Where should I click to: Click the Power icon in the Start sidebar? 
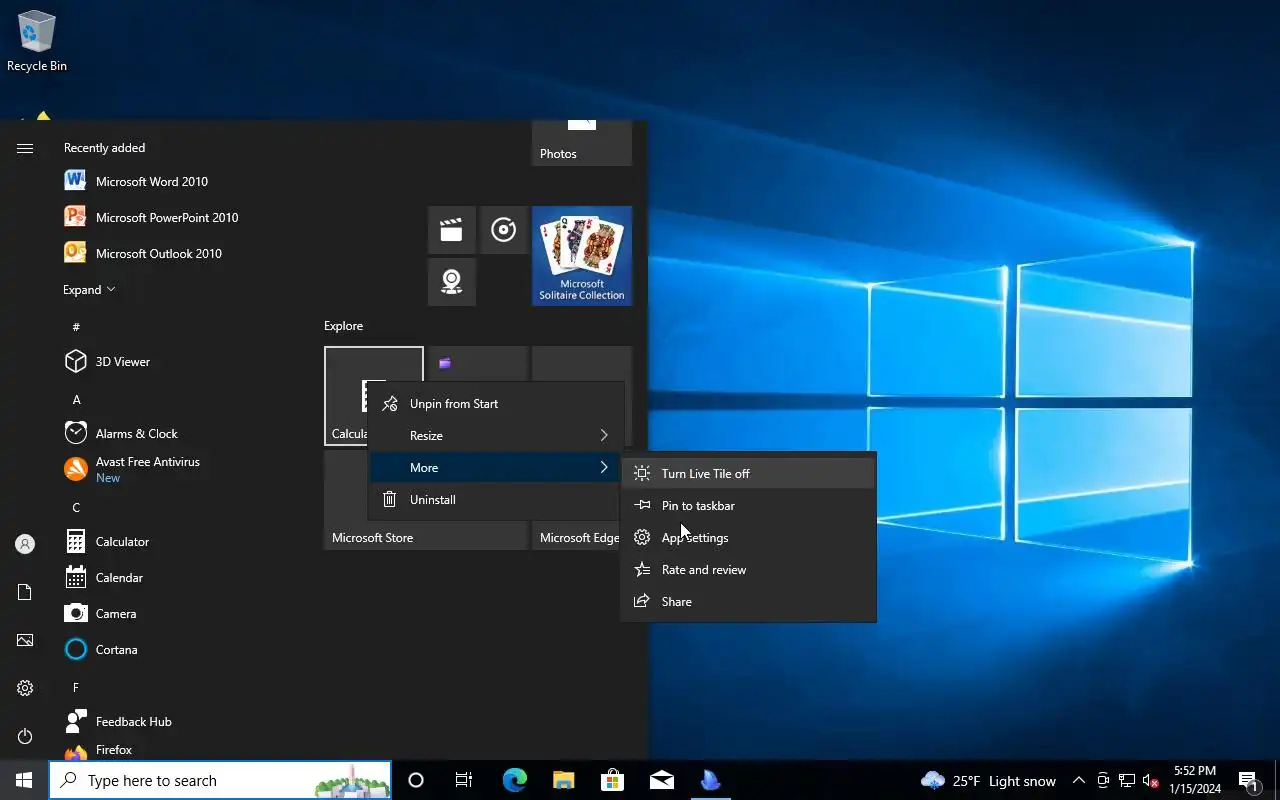click(x=25, y=736)
